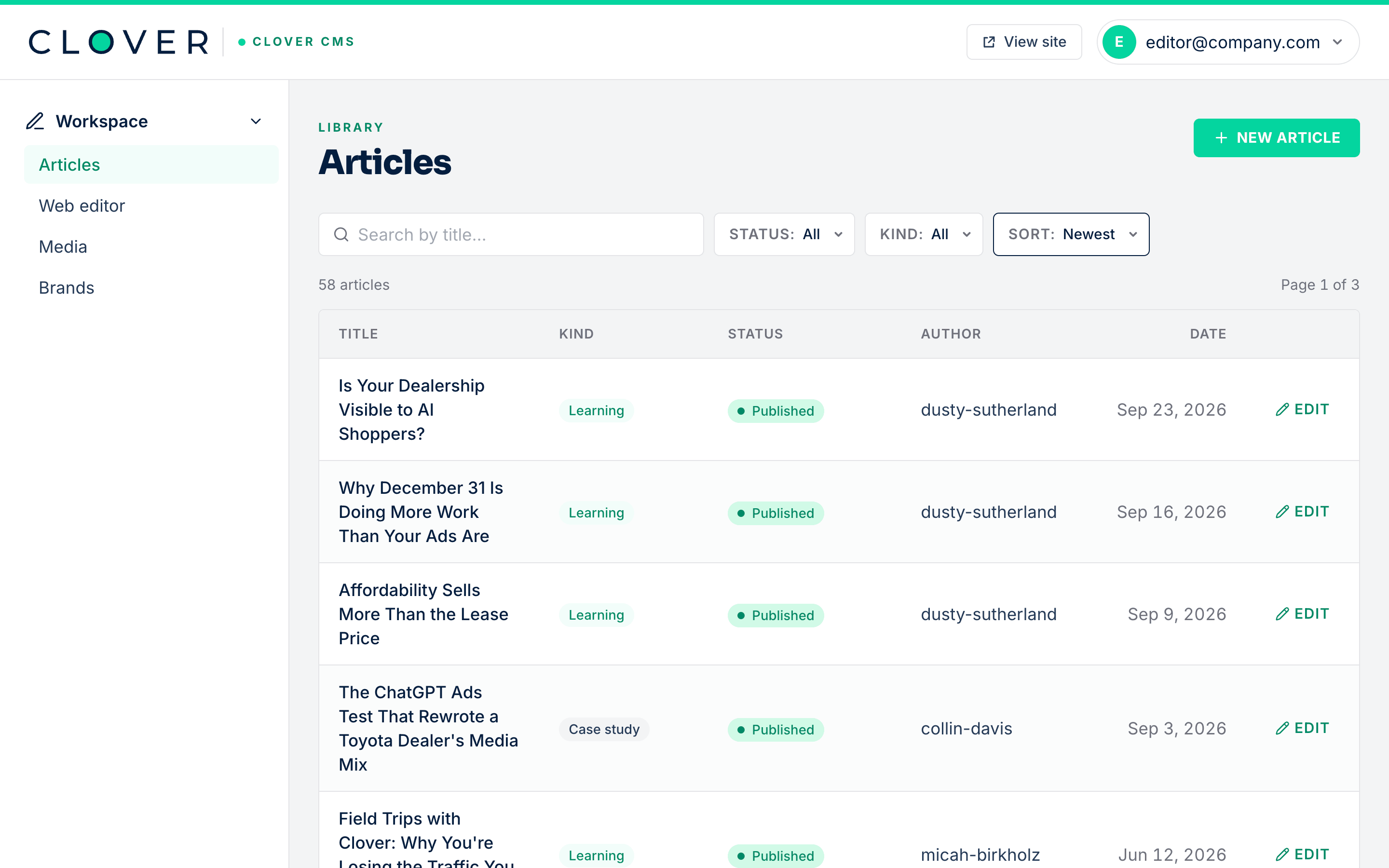Click author dusty-sutherland on Sep 23 row
1389x868 pixels.
point(988,409)
